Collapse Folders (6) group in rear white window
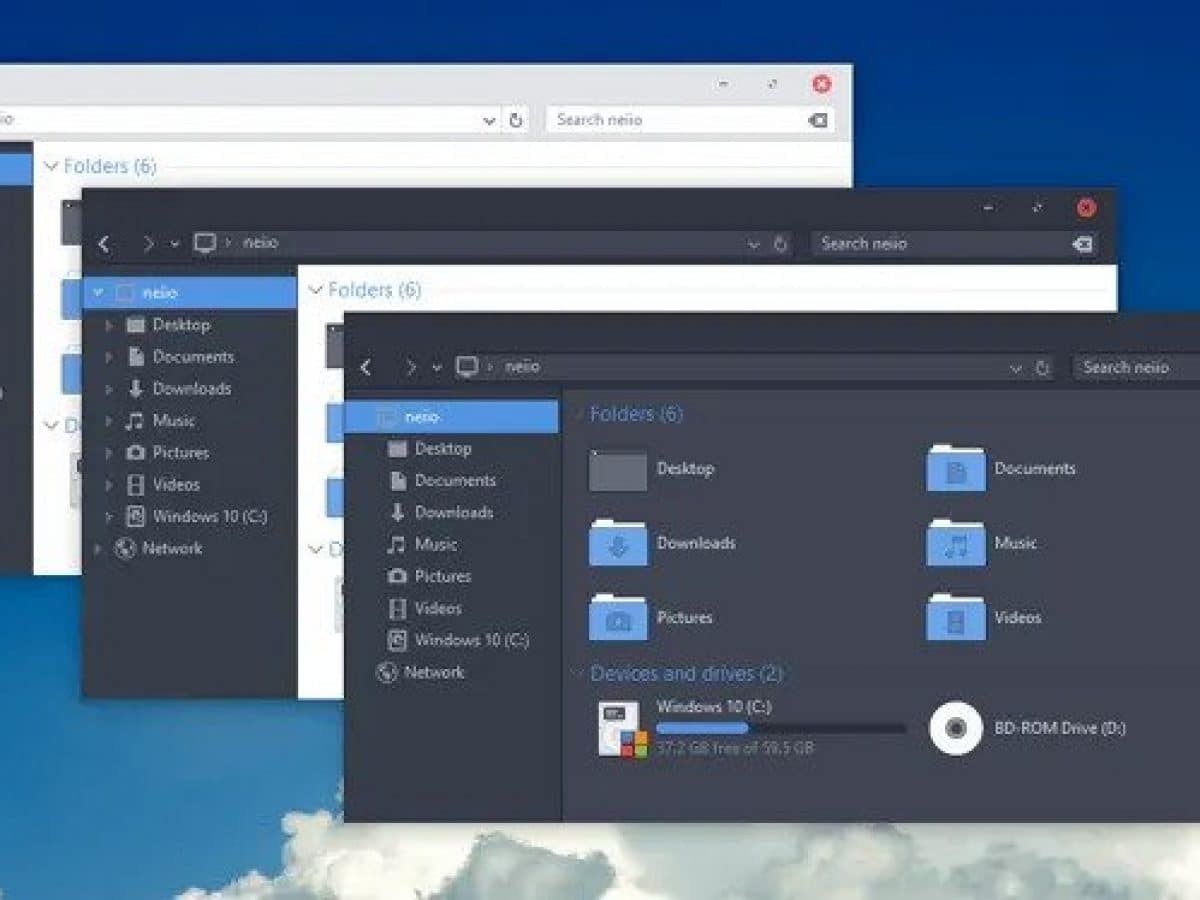 click(51, 166)
